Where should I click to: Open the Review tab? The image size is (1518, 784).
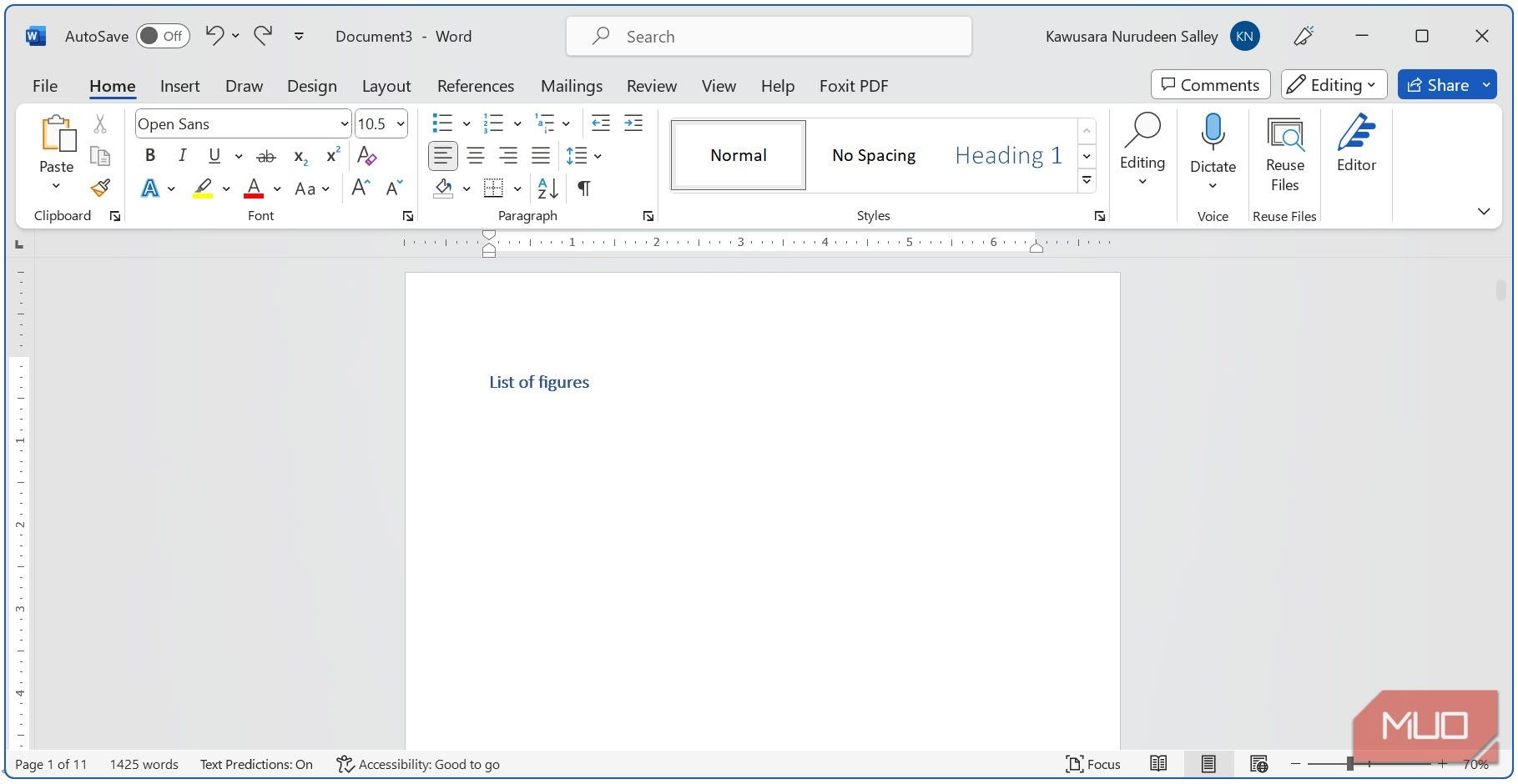click(651, 86)
